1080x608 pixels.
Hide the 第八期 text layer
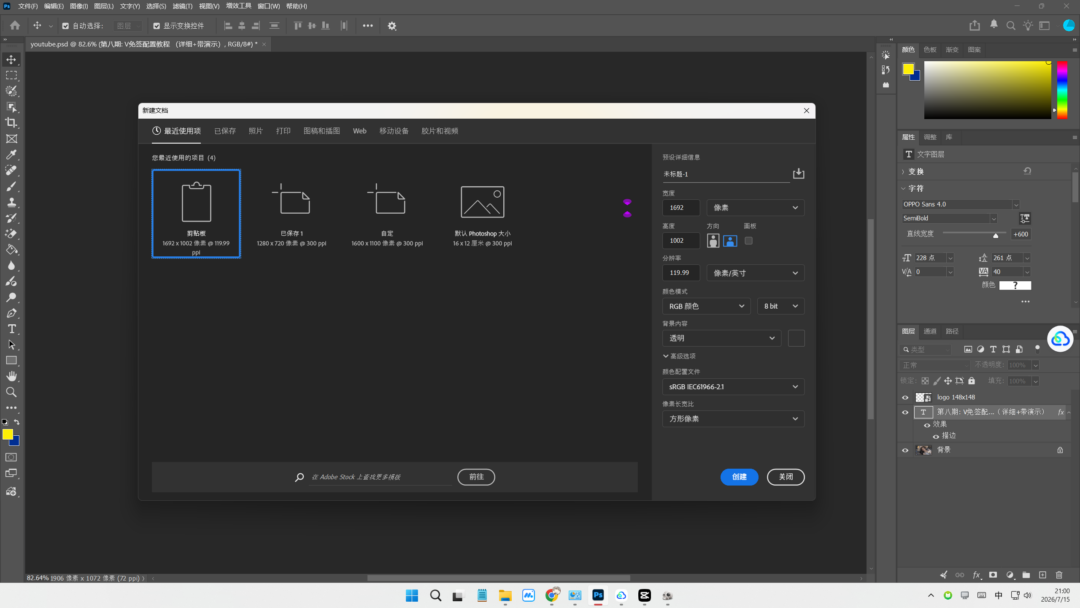coord(905,412)
